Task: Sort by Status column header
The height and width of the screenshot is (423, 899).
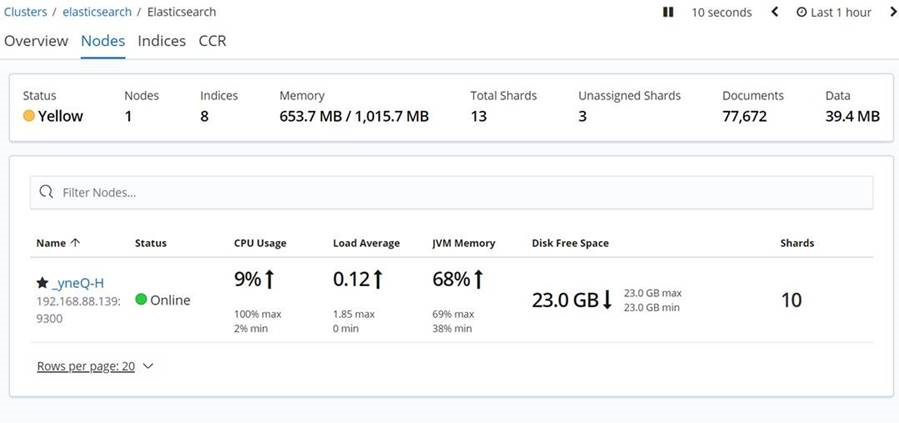Action: [x=151, y=243]
